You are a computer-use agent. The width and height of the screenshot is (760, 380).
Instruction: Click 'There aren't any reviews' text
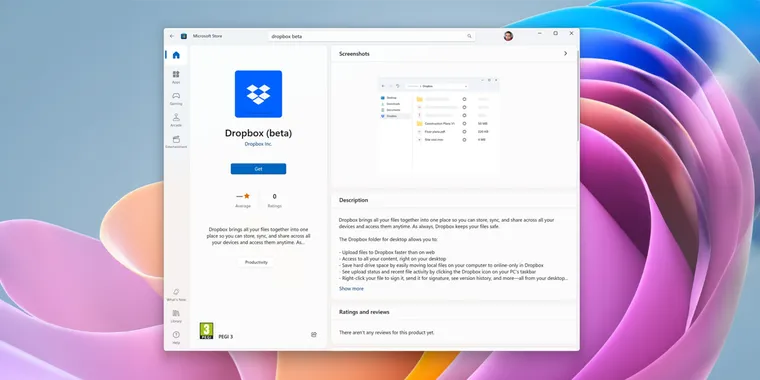coord(387,332)
